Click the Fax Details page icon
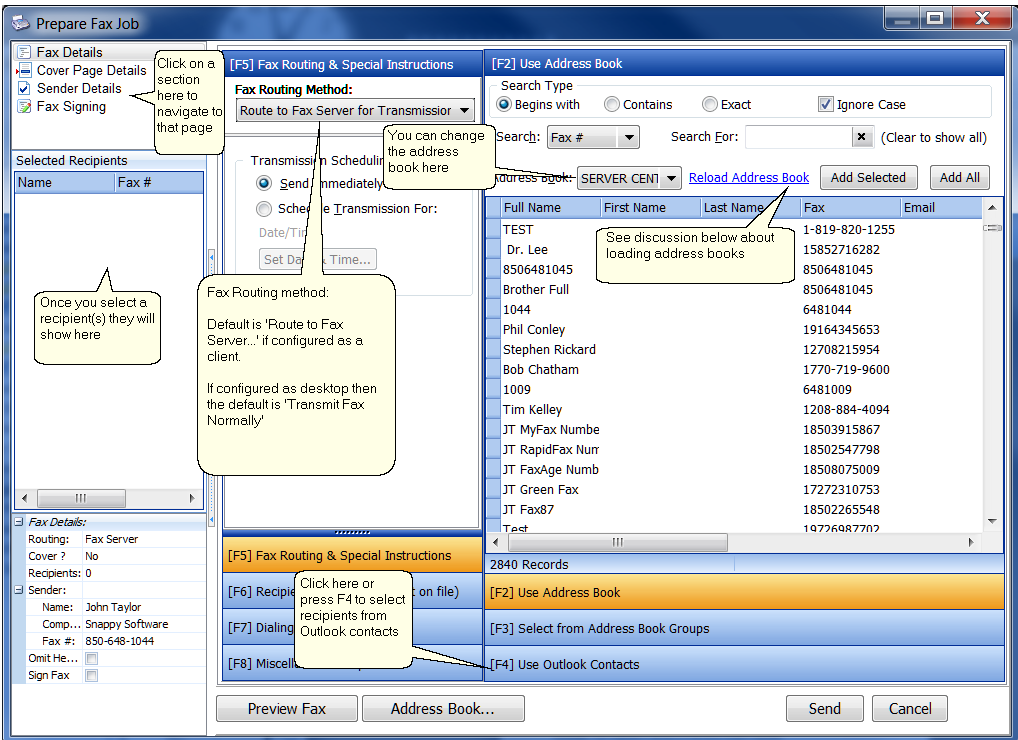 (24, 52)
